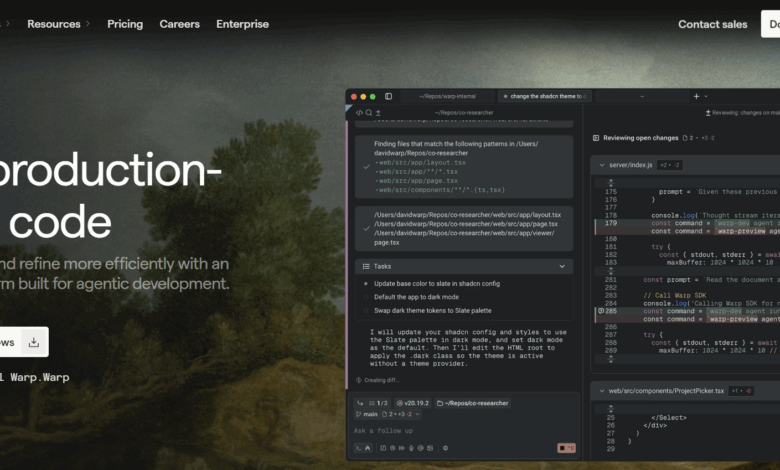The height and width of the screenshot is (470, 780).
Task: Collapse the Tasks section chevron
Action: [563, 267]
